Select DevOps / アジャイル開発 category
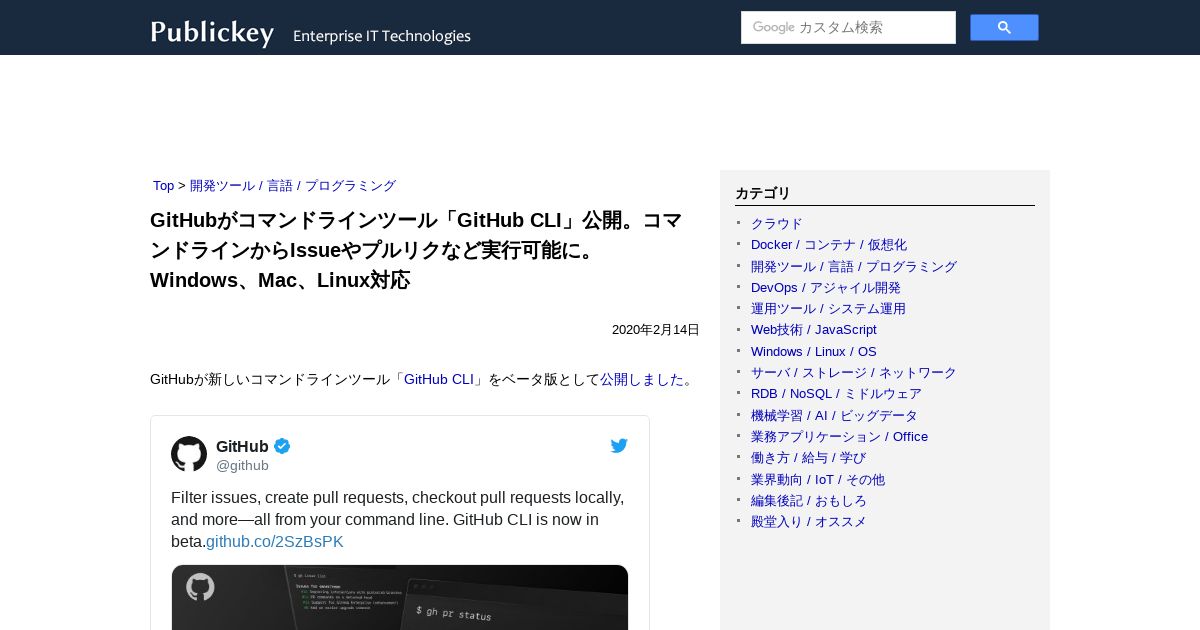The image size is (1200, 630). [826, 288]
